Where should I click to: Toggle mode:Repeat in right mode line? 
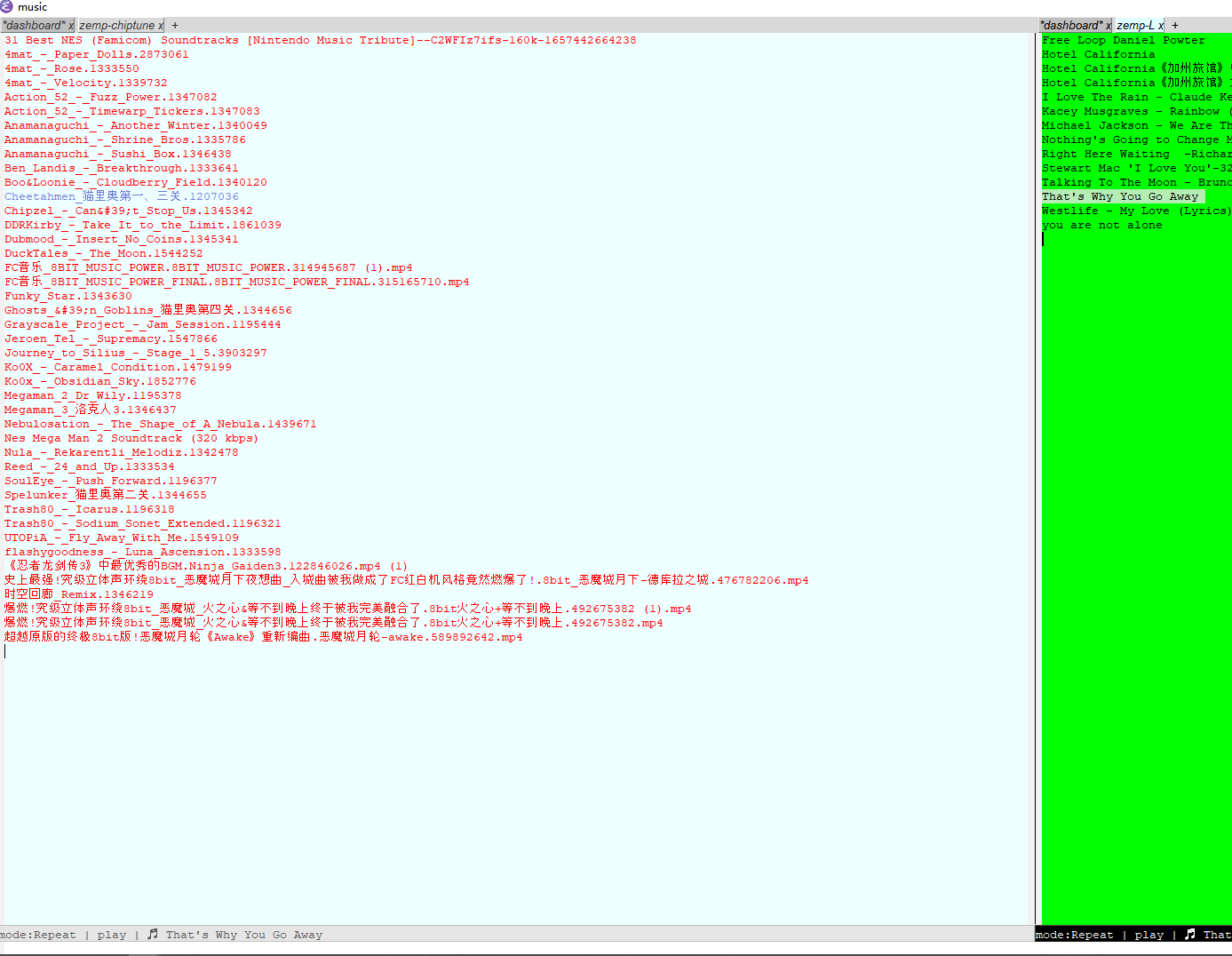(x=1074, y=935)
